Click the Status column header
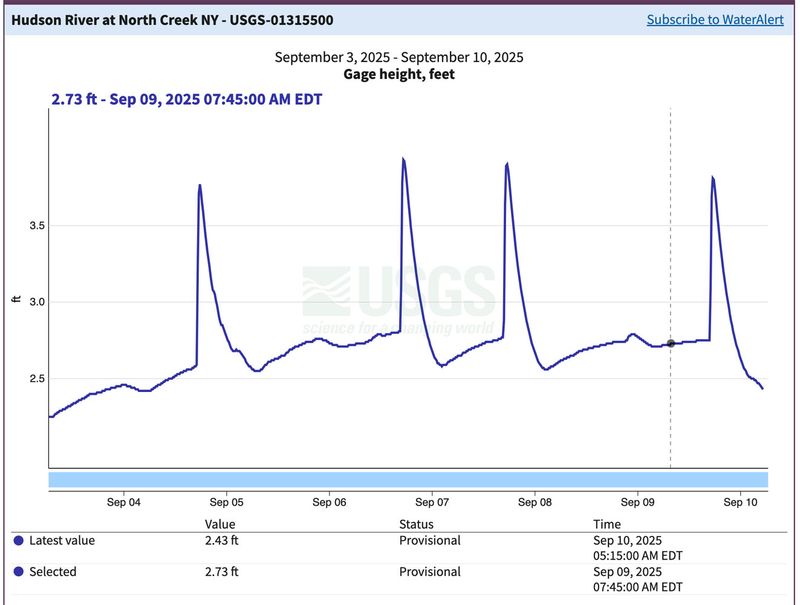The height and width of the screenshot is (605, 800). pyautogui.click(x=416, y=524)
